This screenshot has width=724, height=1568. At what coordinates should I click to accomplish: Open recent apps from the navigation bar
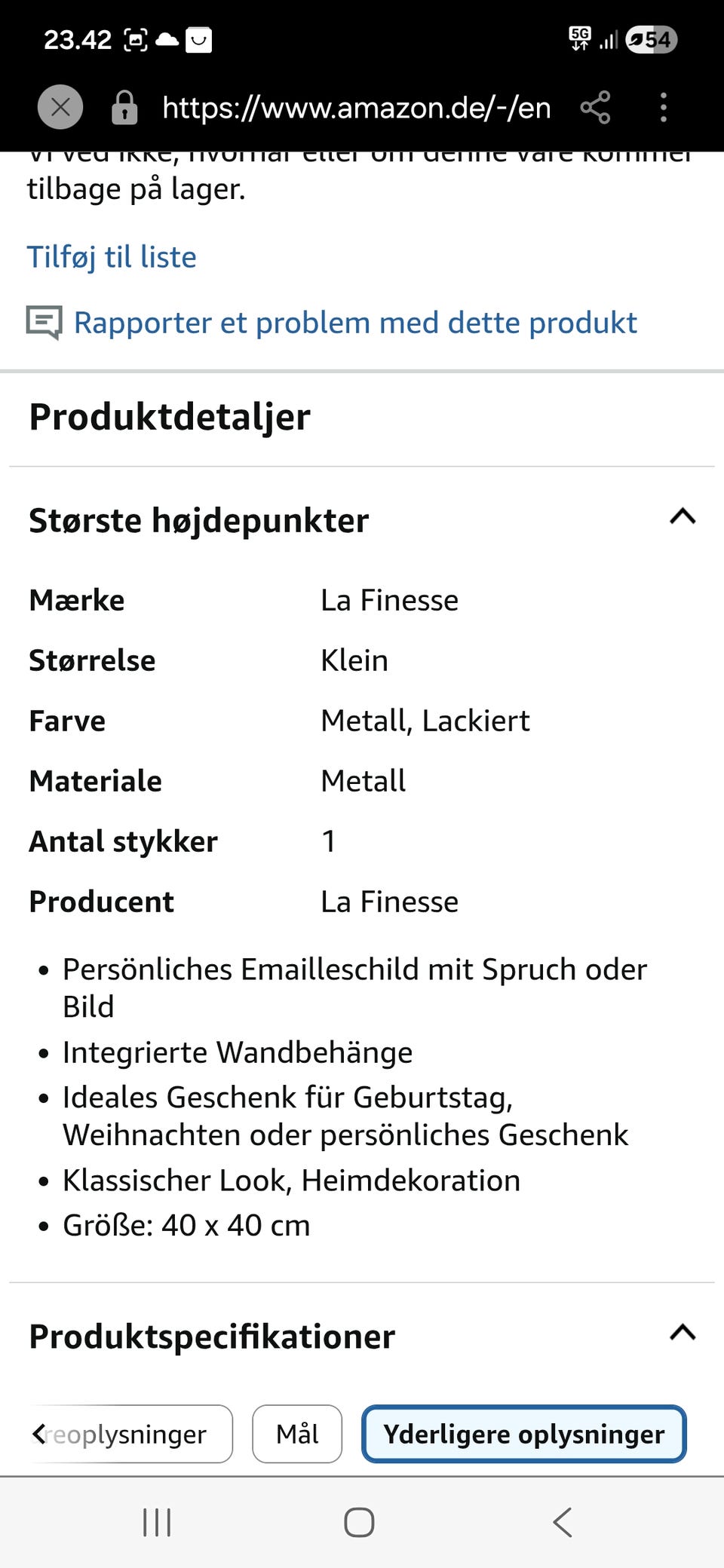[x=156, y=1522]
